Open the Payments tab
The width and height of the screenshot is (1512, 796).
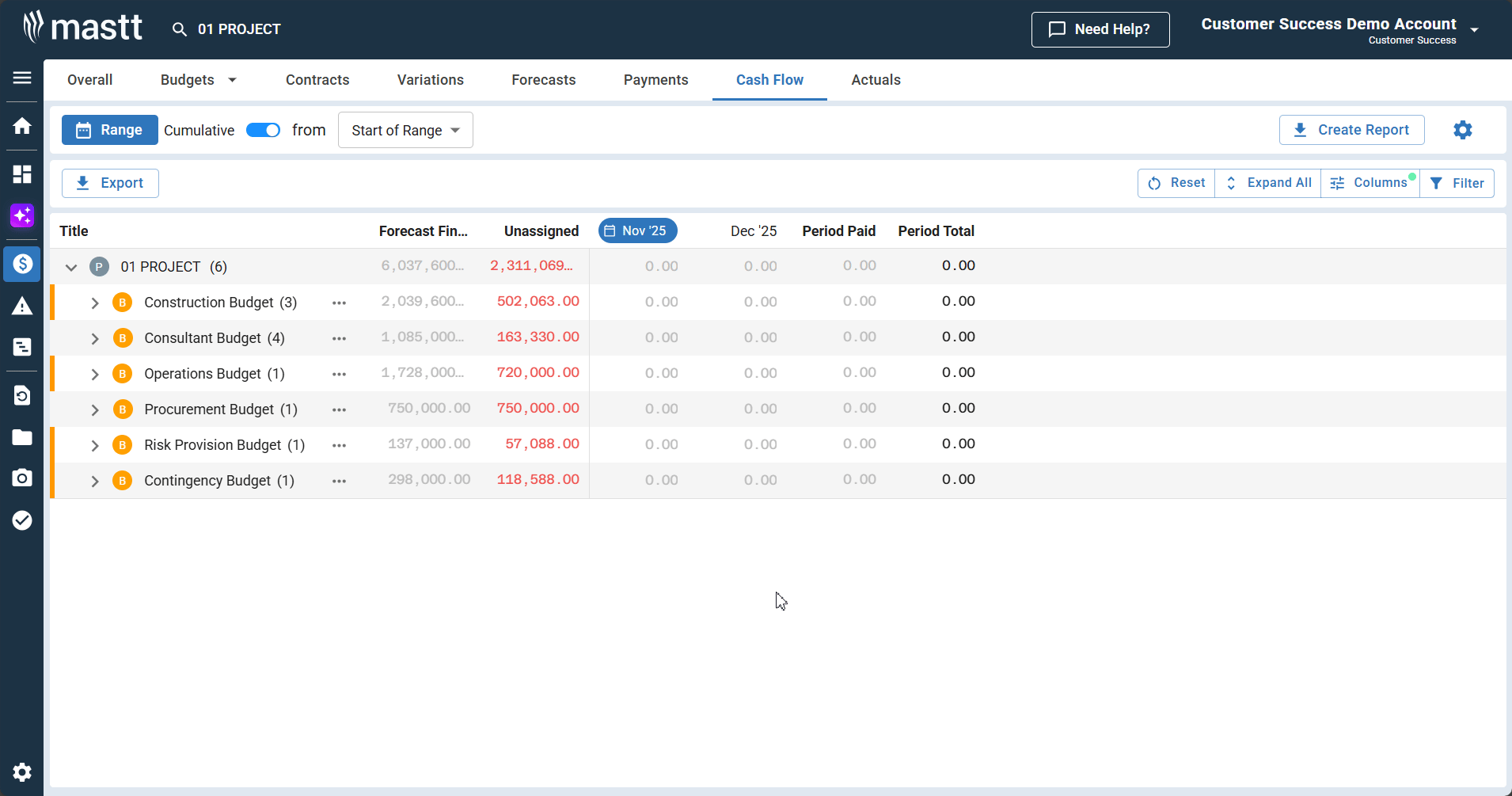pyautogui.click(x=655, y=80)
